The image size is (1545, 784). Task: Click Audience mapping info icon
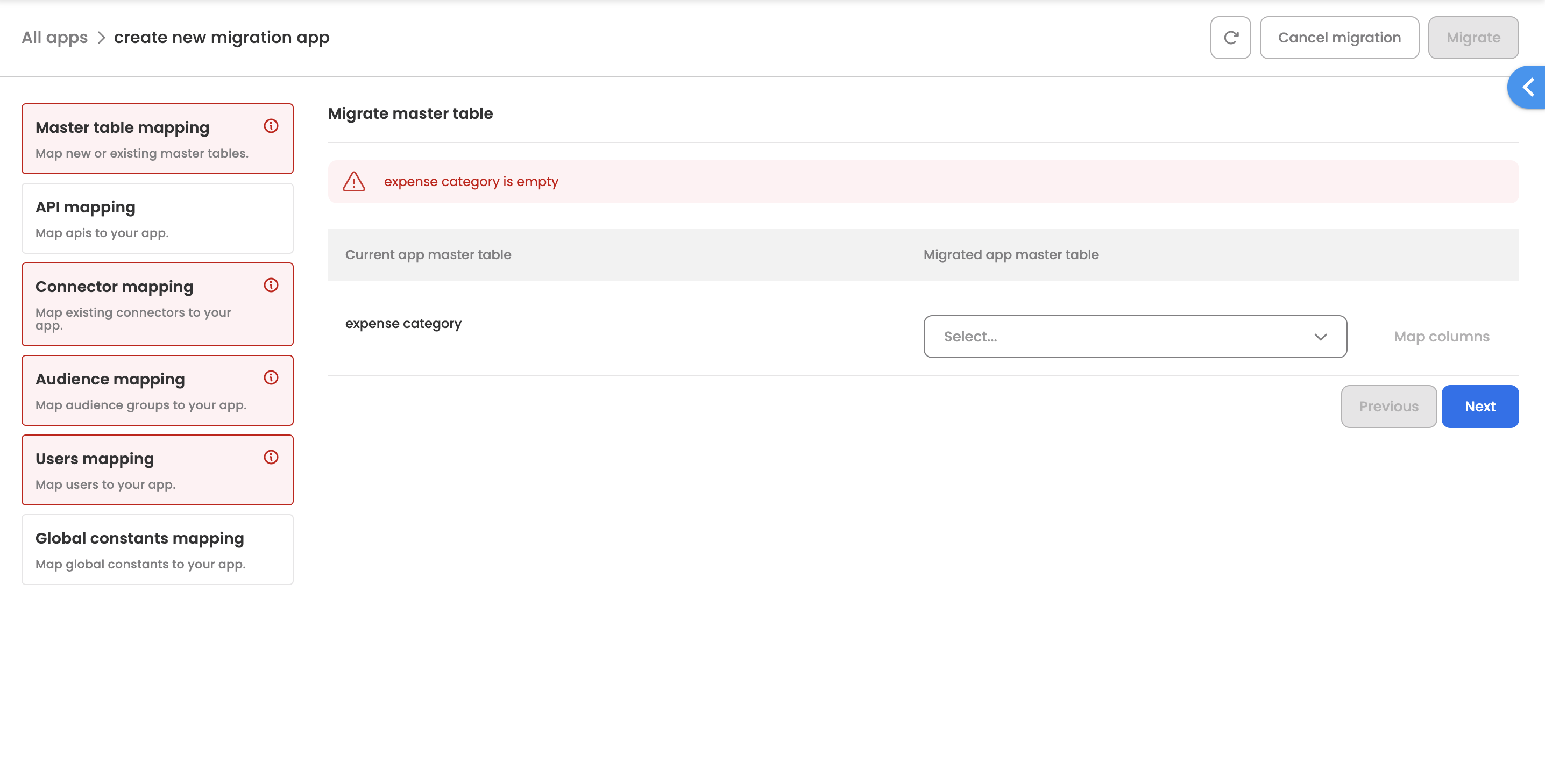pyautogui.click(x=271, y=377)
